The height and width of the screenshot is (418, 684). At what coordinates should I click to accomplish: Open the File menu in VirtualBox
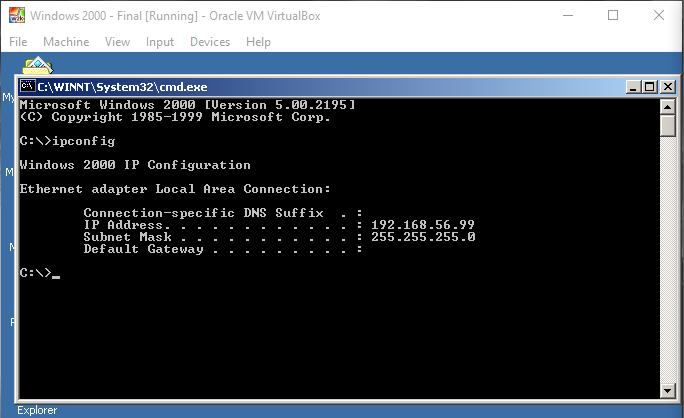pyautogui.click(x=18, y=42)
